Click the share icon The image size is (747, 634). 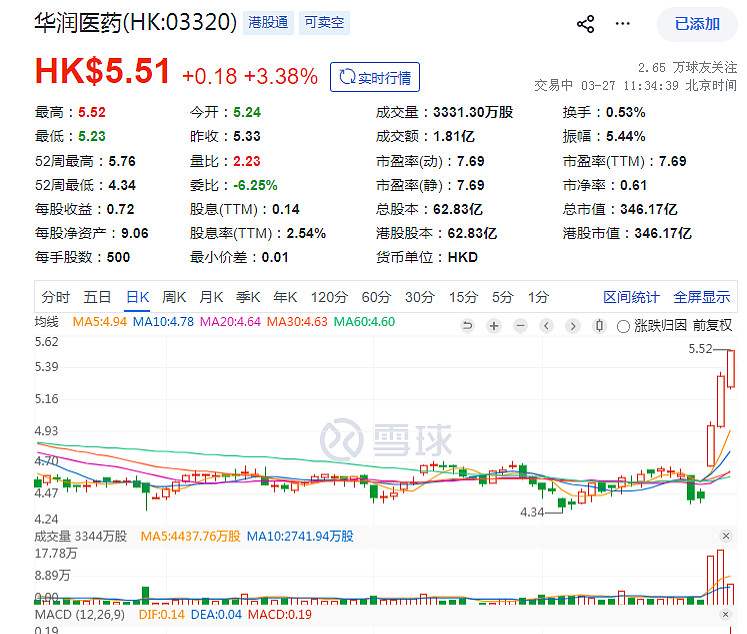(x=585, y=24)
